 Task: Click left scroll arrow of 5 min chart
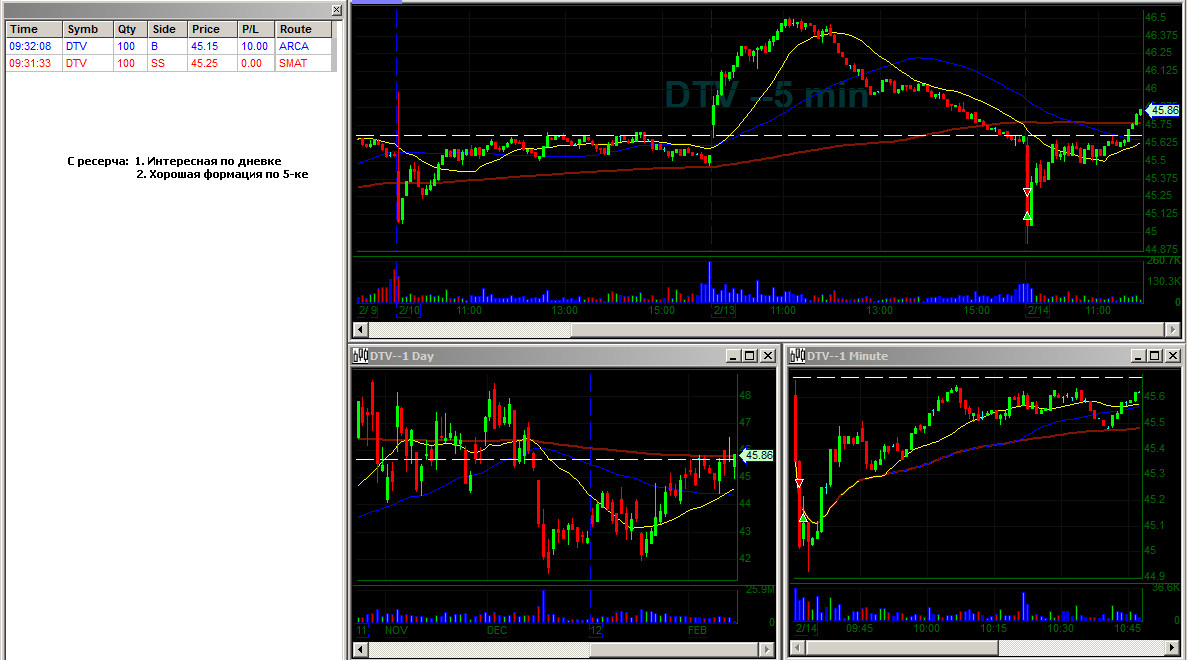(361, 330)
